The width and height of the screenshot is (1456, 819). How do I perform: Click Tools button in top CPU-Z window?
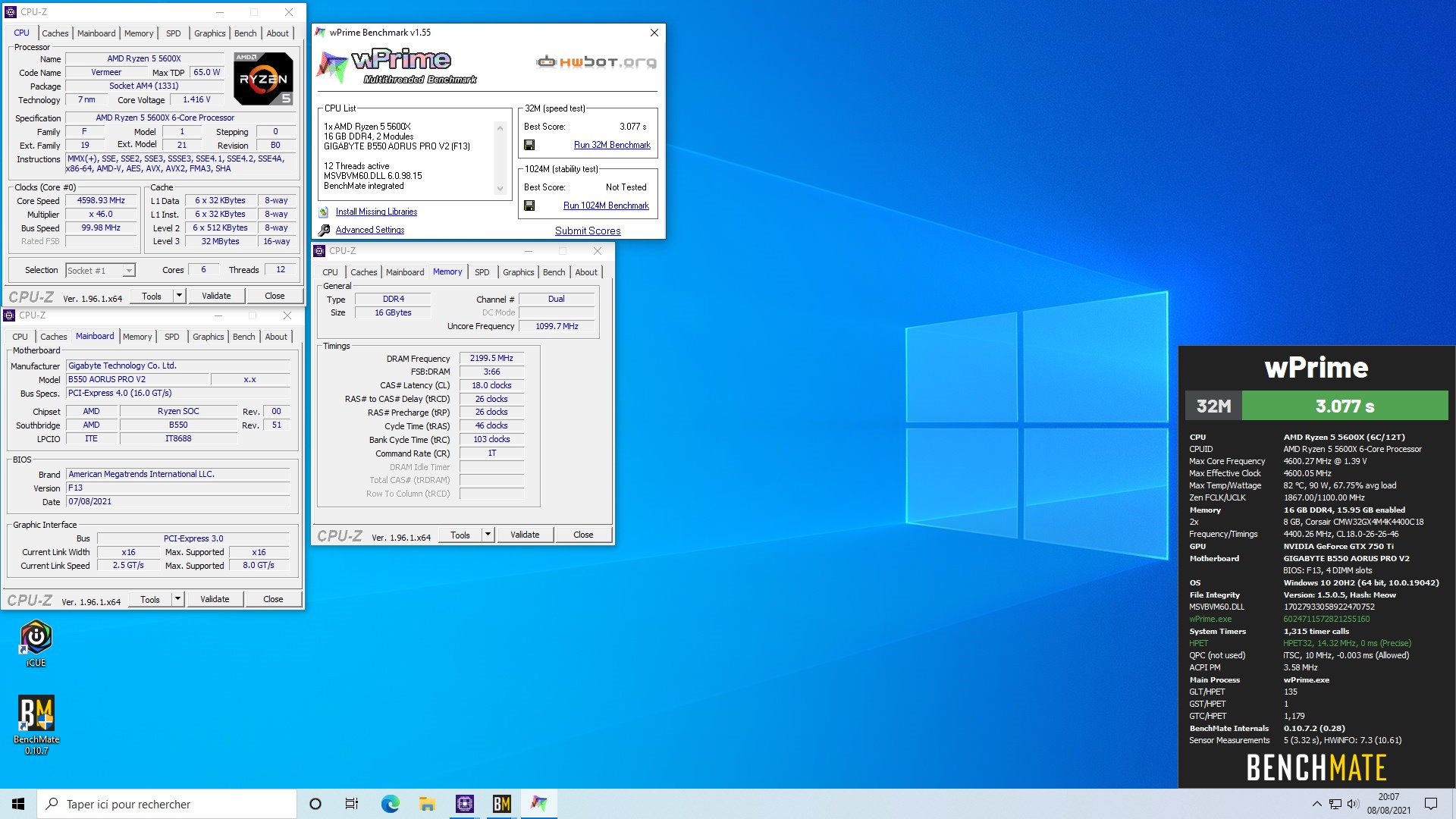[x=152, y=296]
